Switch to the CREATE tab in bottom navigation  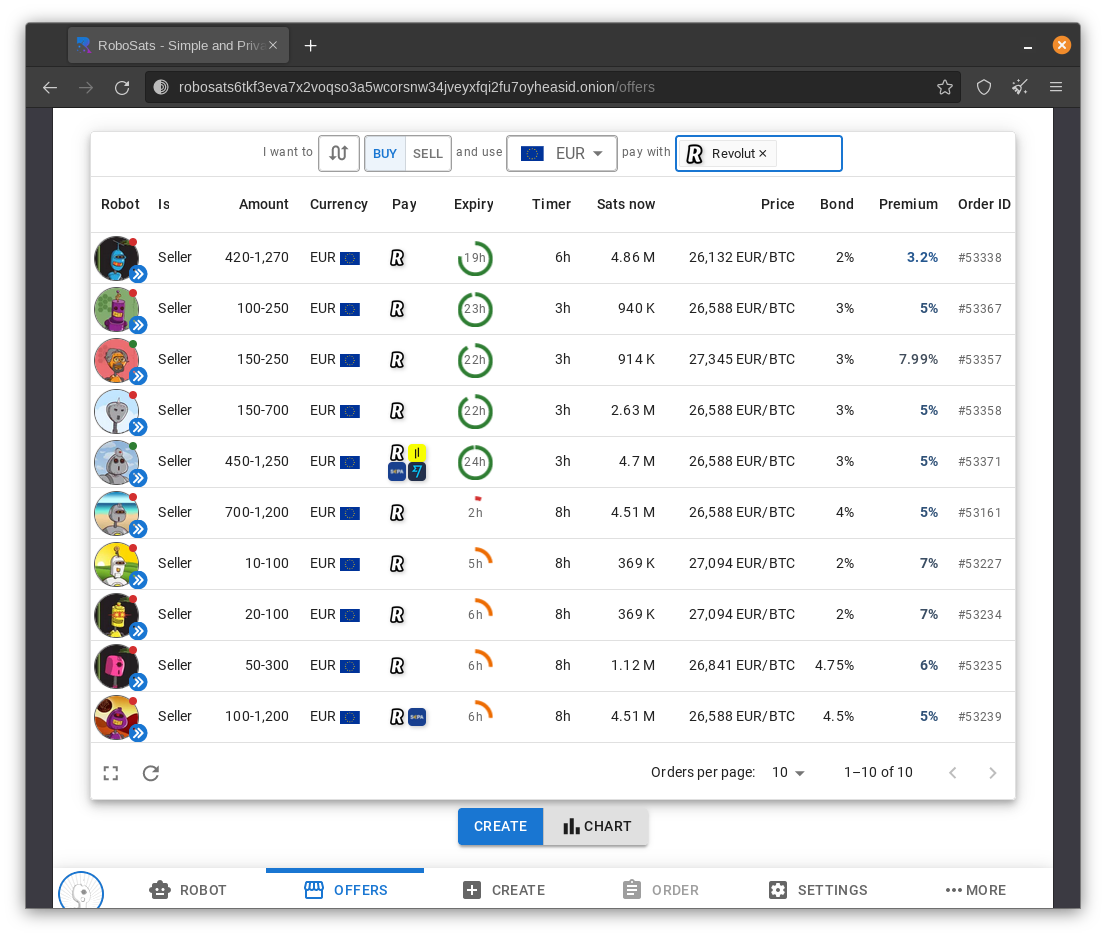tap(472, 889)
